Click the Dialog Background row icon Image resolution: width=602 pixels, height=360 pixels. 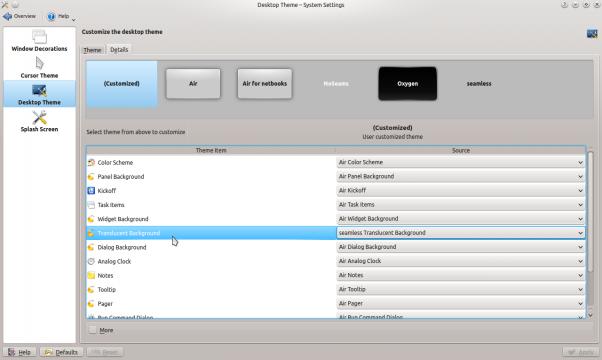91,247
